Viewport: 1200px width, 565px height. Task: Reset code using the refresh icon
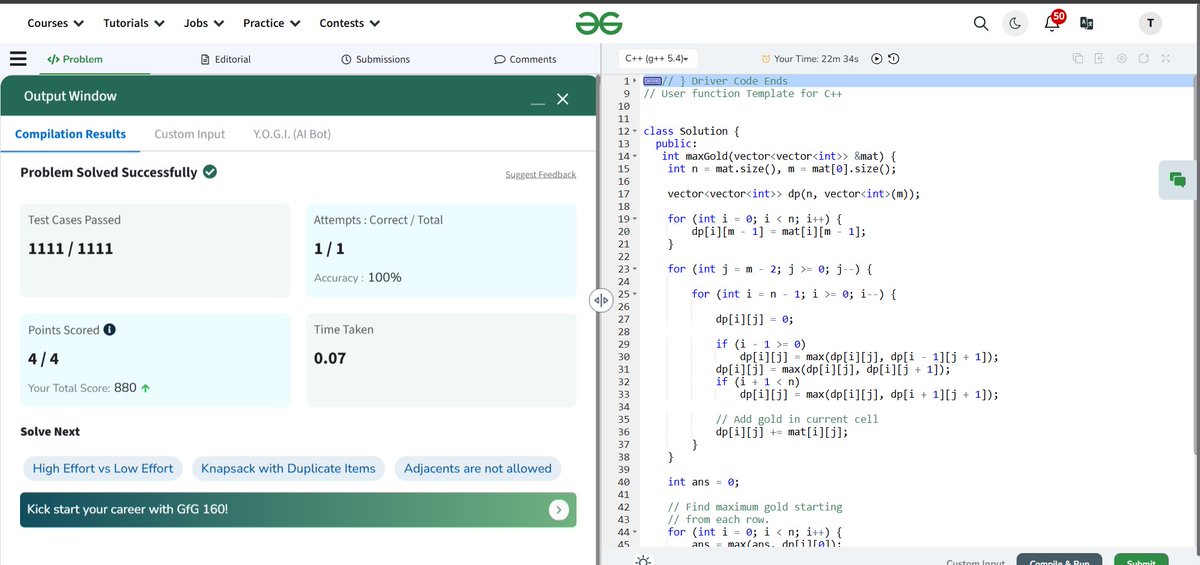coord(1144,59)
